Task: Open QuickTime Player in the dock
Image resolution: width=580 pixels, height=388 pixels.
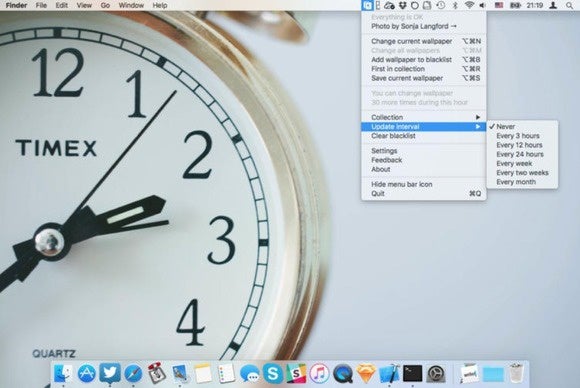Action: coord(343,373)
